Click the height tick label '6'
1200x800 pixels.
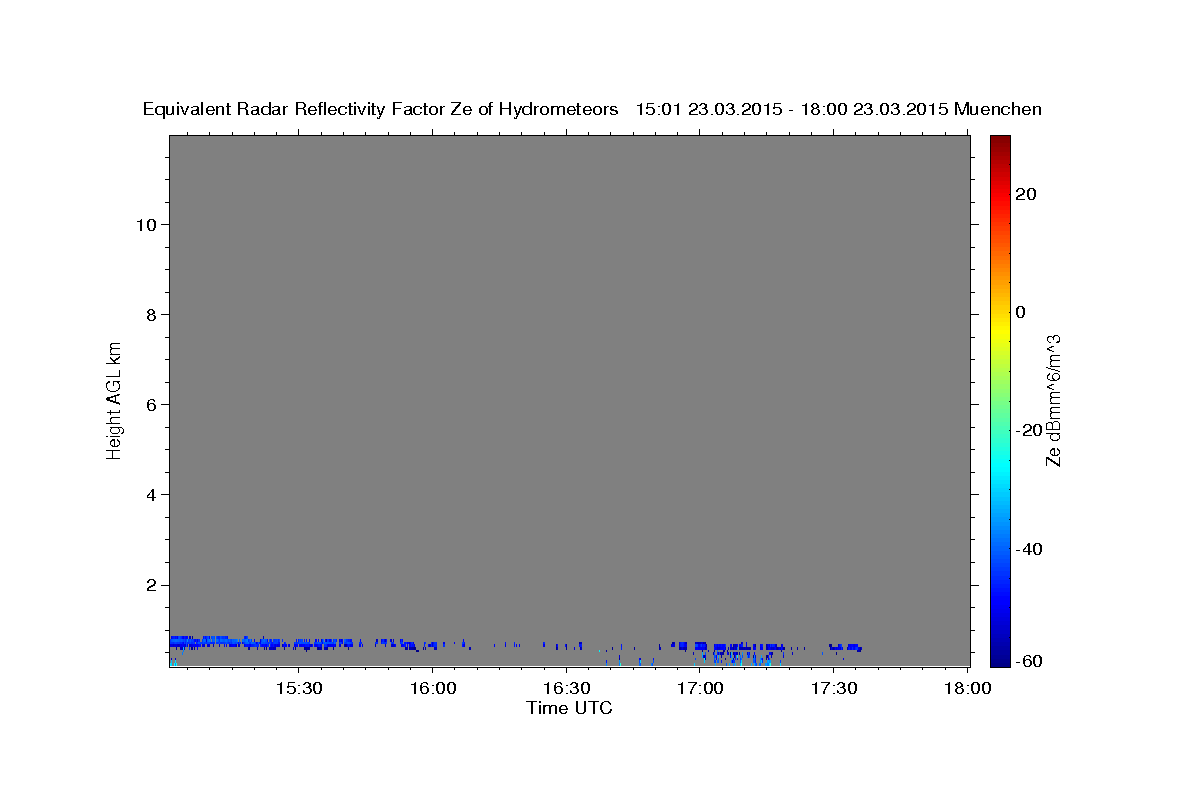point(152,404)
